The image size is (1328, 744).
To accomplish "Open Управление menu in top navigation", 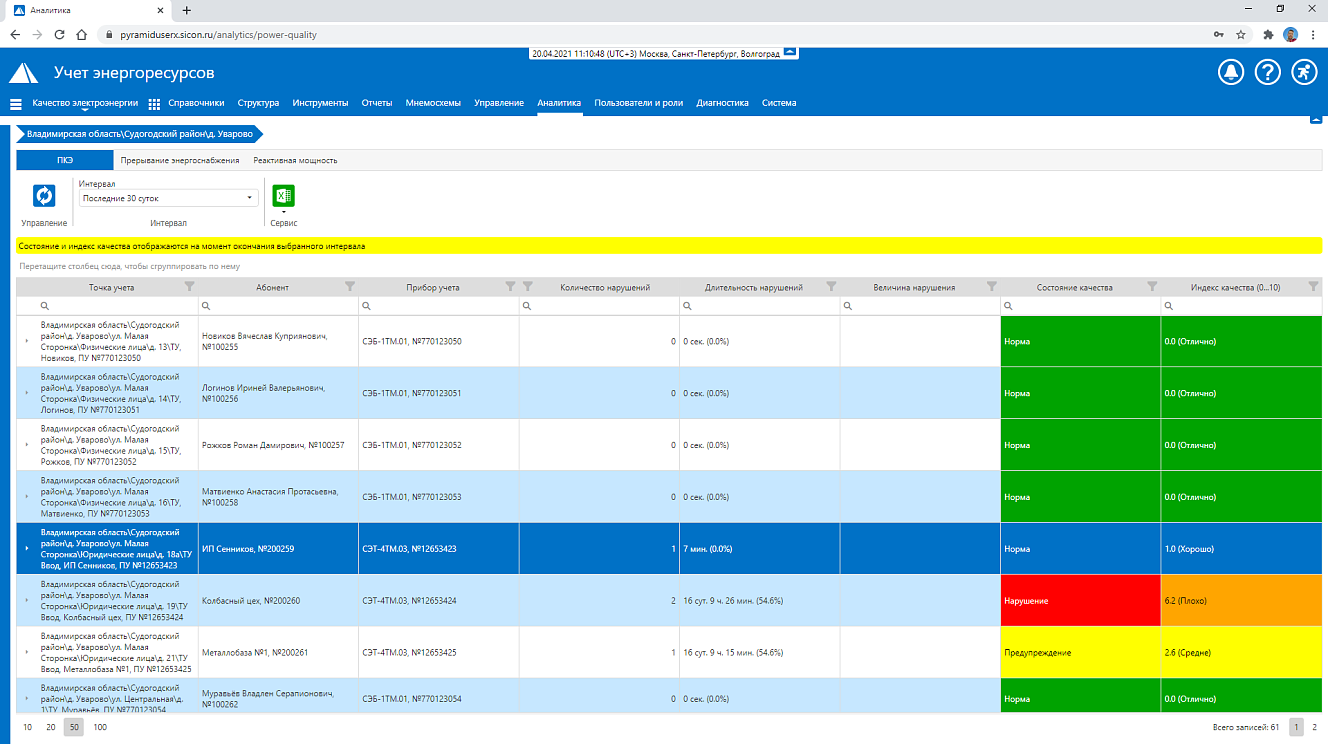I will pos(499,103).
